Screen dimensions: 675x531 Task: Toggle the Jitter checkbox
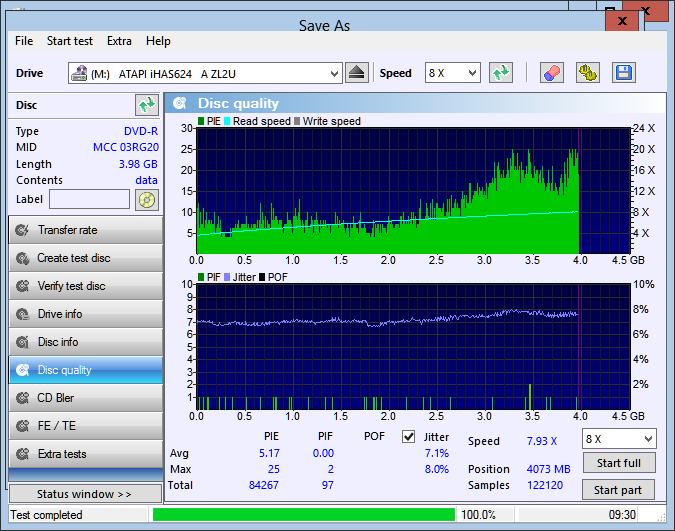click(408, 437)
